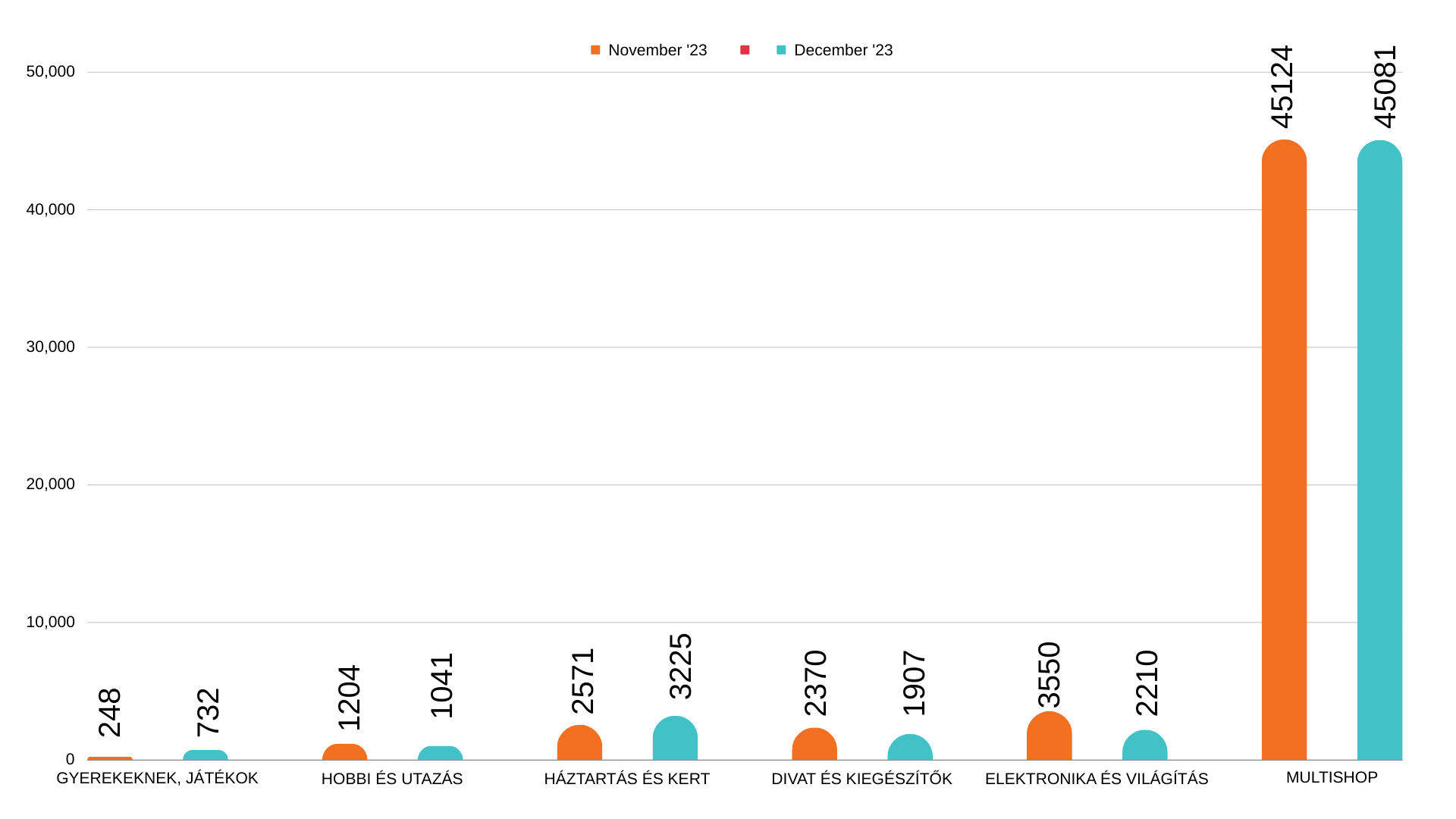Select the orange ELEKTRONIKA ÉS VILÁGÍTÁS bar
Screen dimensions: 1456x819
coord(1049,737)
